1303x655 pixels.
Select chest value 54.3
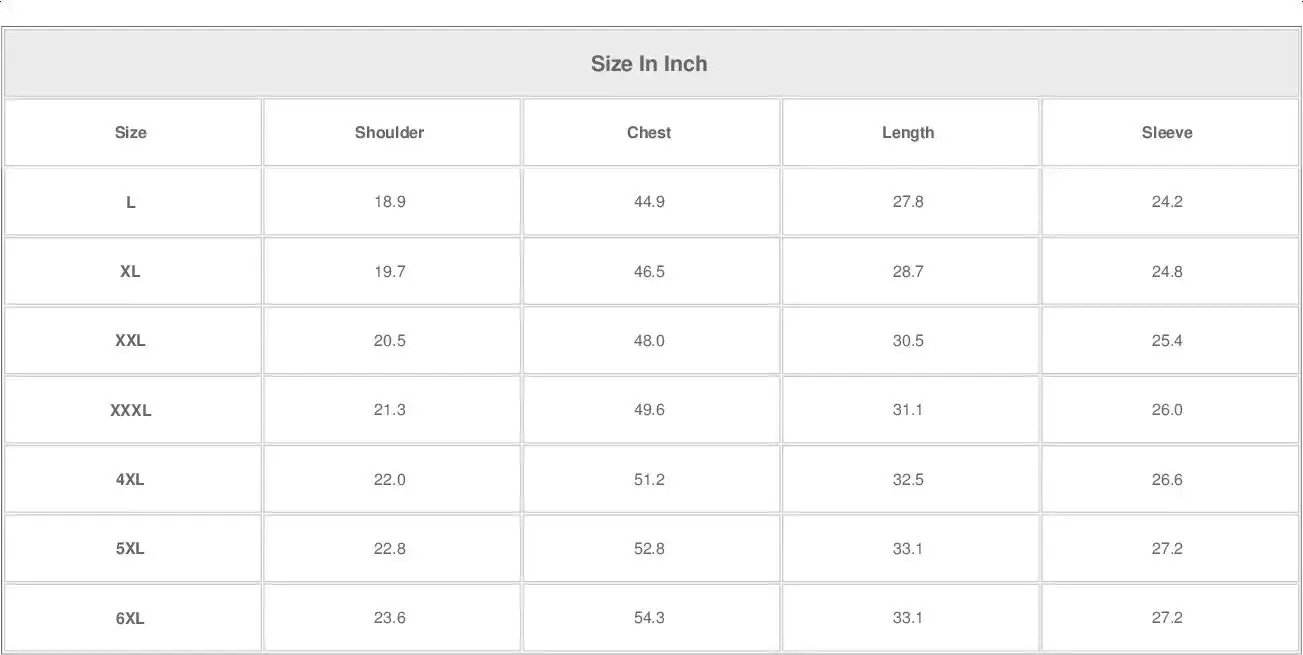click(x=649, y=618)
